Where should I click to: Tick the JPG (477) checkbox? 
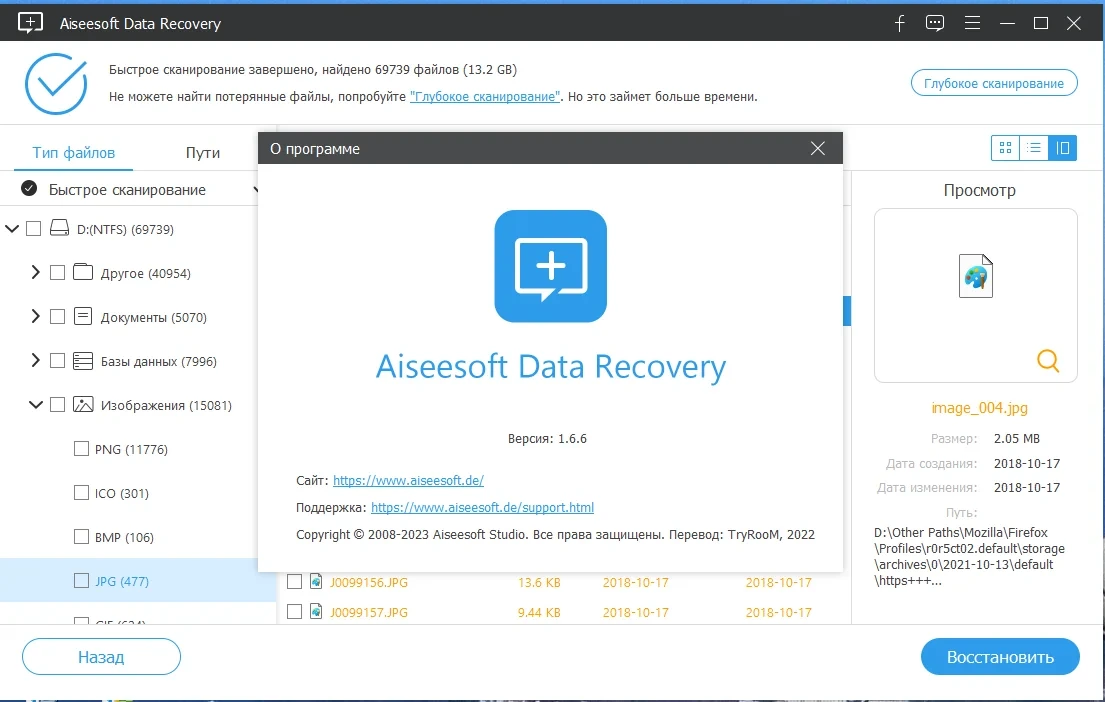tap(82, 580)
